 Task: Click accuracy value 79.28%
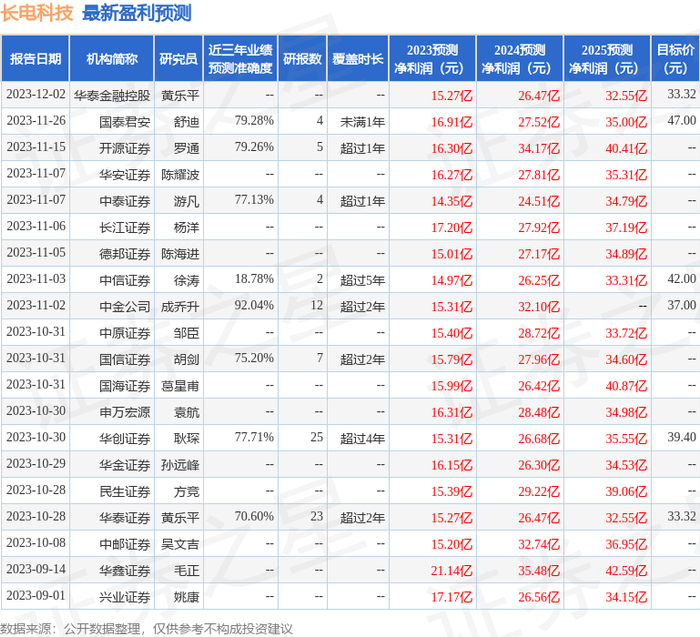[254, 121]
